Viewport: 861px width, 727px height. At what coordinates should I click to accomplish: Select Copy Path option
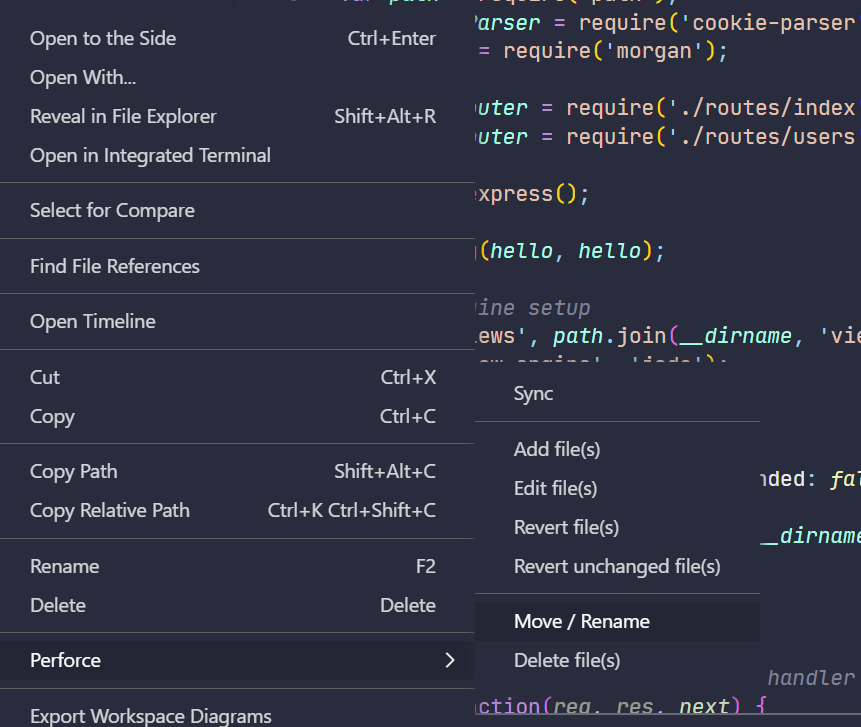point(237,471)
